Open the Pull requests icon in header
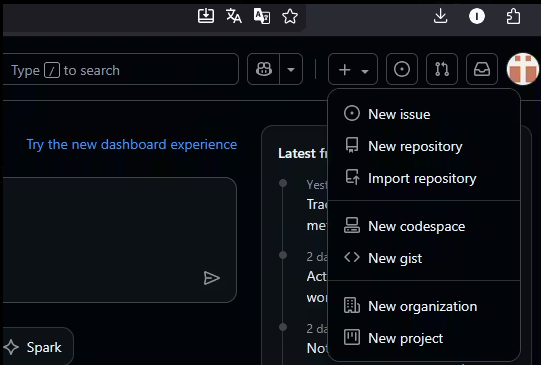Screen dimensions: 541x365 pos(442,69)
